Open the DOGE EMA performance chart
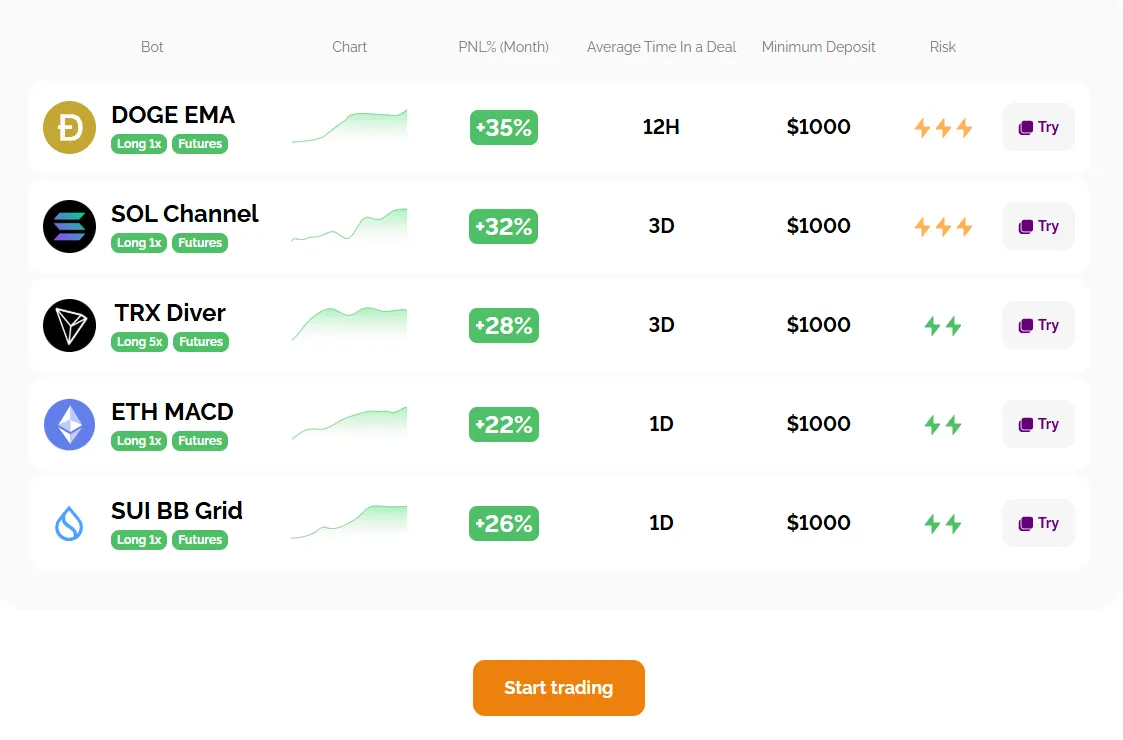Viewport: 1123px width, 740px height. 349,127
